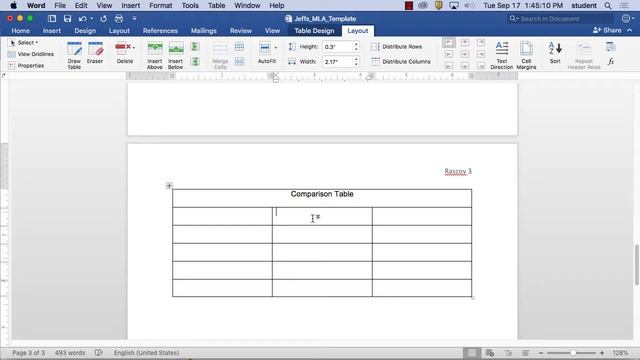Image resolution: width=640 pixels, height=360 pixels.
Task: Switch to Outline view
Action: click(508, 353)
